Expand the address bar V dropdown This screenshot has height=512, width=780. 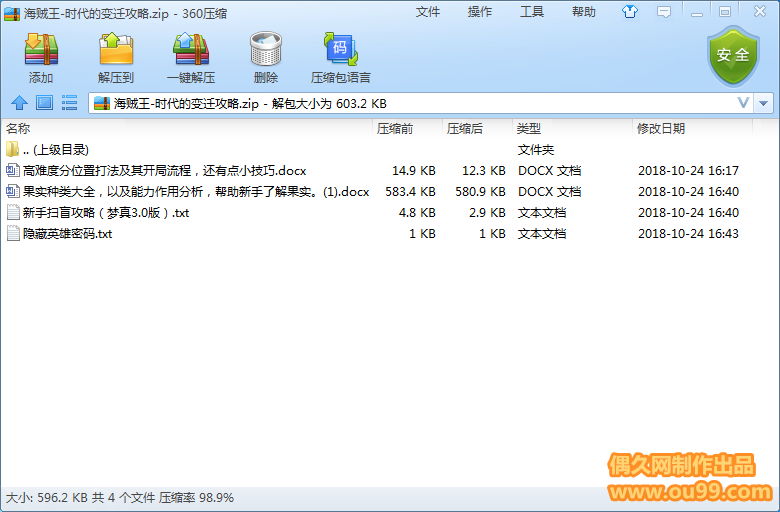coord(743,103)
